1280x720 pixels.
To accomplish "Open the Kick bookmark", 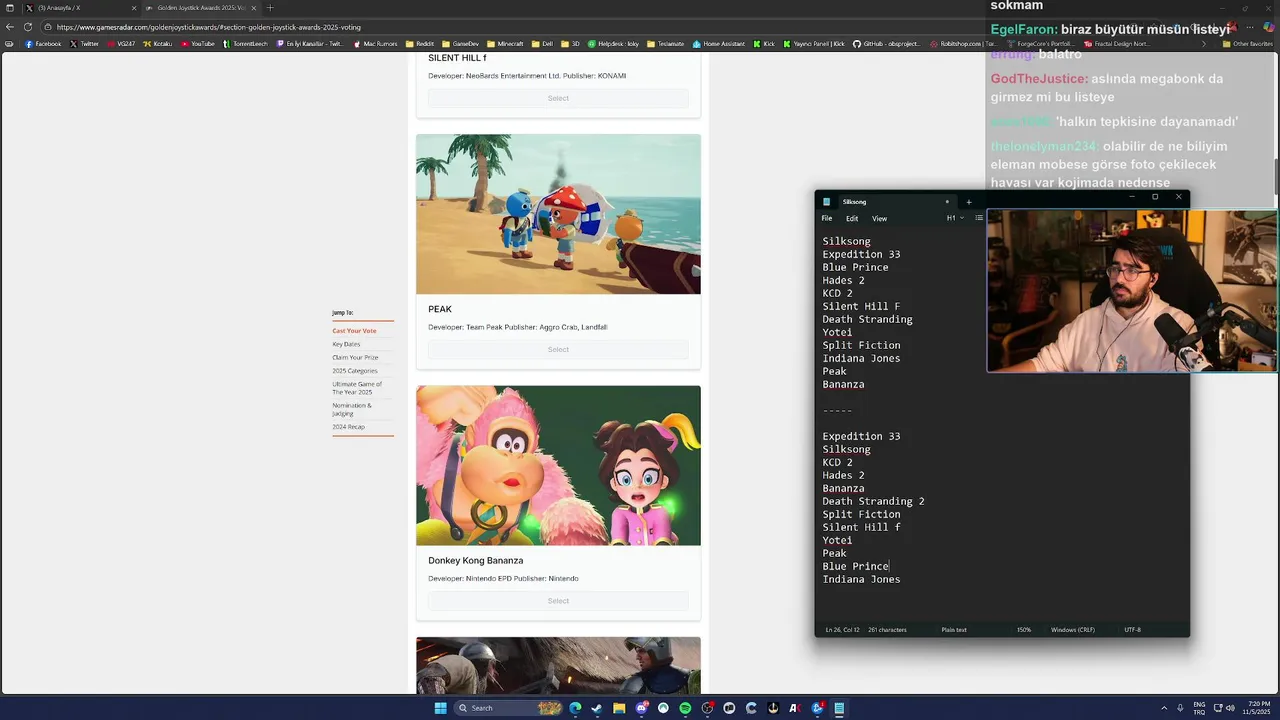I will pyautogui.click(x=764, y=44).
